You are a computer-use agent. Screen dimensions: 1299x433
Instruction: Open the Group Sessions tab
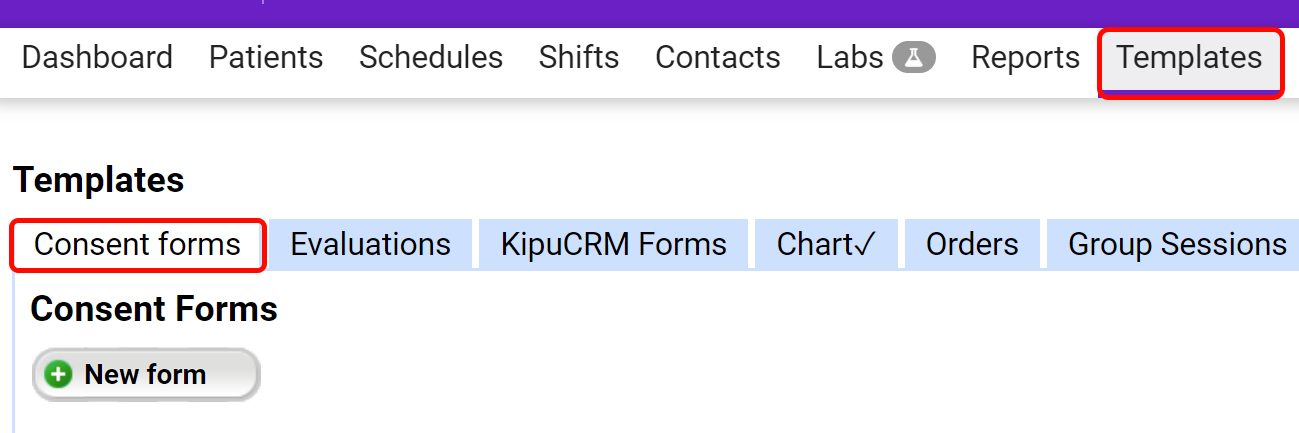(1177, 245)
